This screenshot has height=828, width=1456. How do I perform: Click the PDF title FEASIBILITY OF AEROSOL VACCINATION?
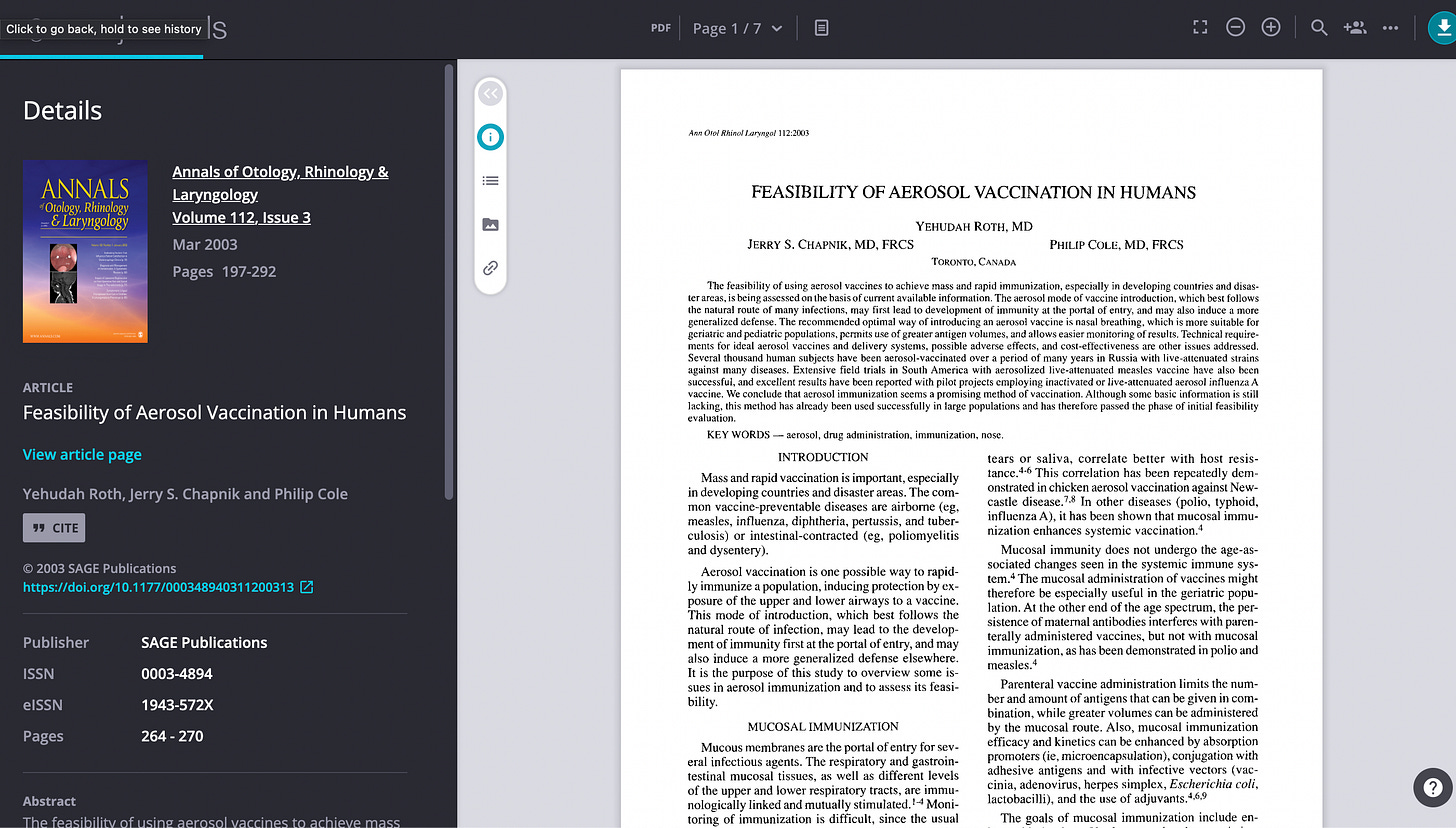(x=973, y=192)
